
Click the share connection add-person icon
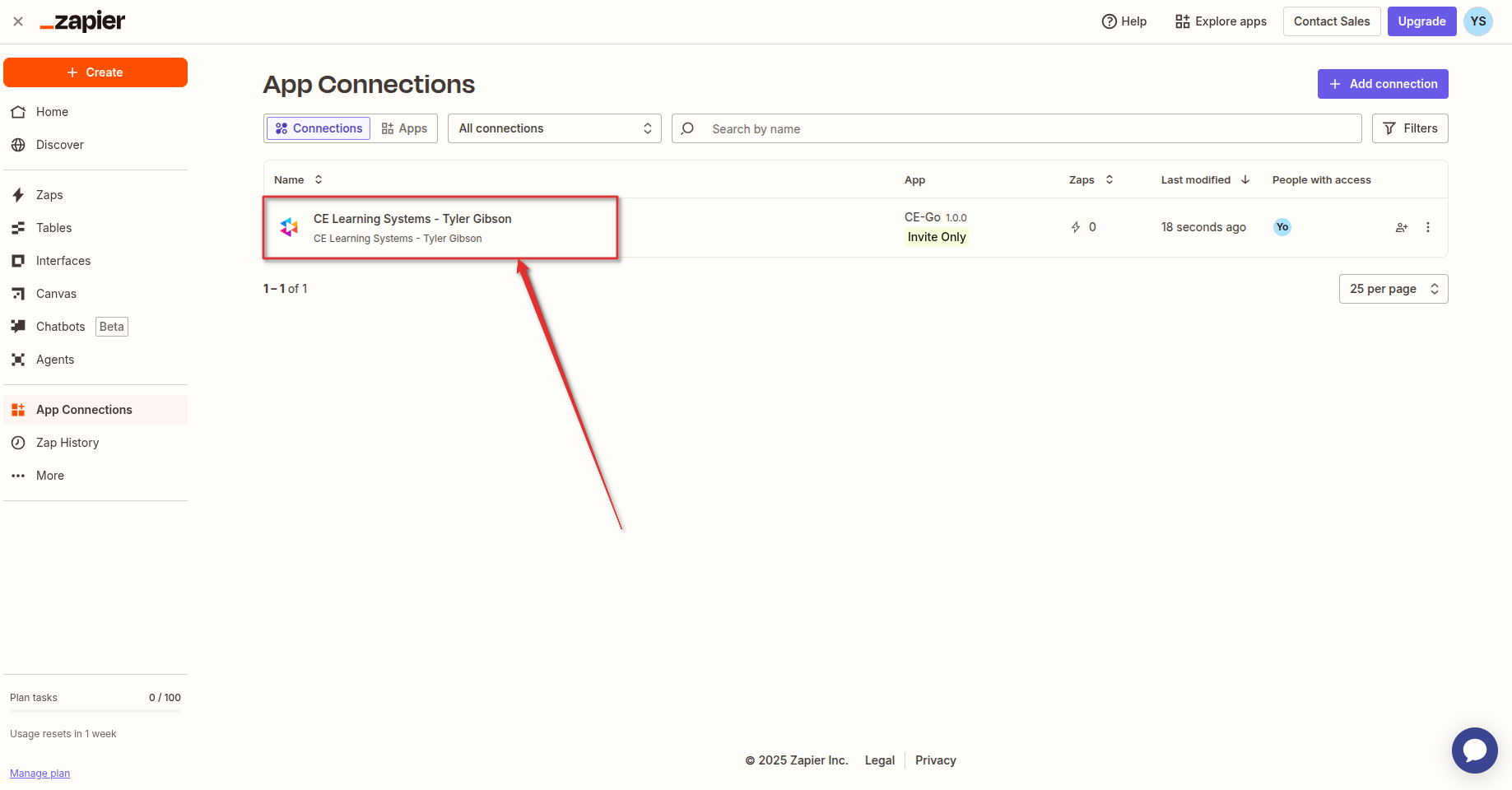pos(1402,227)
